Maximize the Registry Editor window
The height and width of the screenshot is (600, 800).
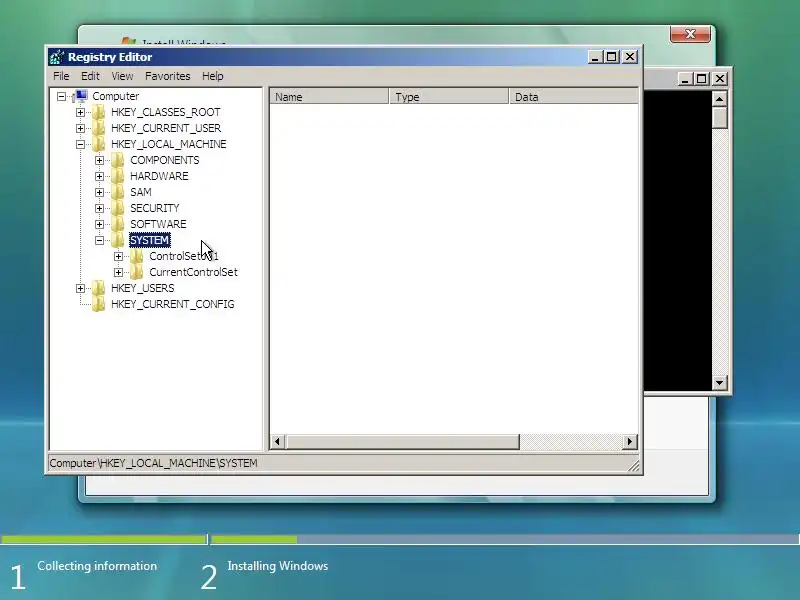click(612, 57)
